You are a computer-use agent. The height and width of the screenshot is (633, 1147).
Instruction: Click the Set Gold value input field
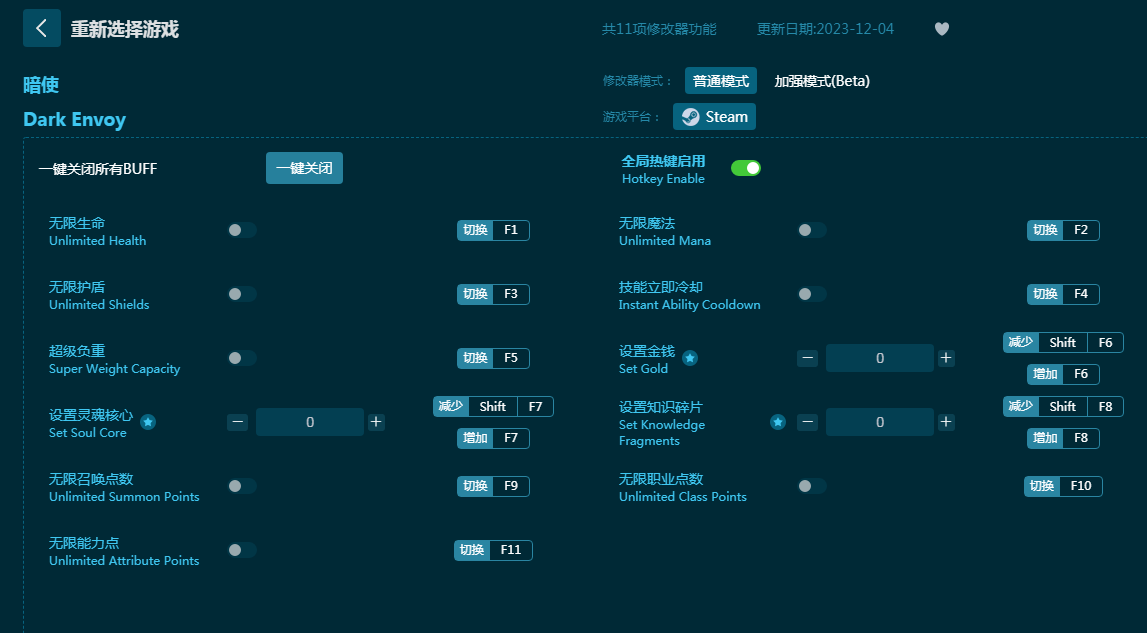pyautogui.click(x=879, y=358)
